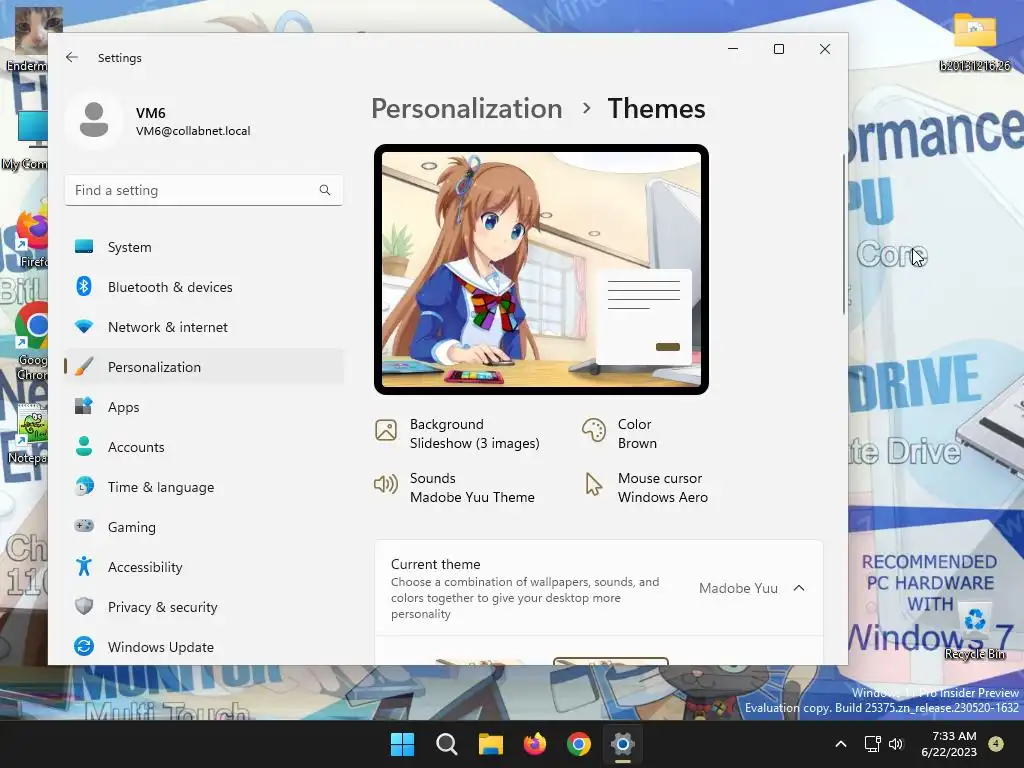Collapse the Current theme section chevron
The height and width of the screenshot is (768, 1024).
[x=799, y=588]
